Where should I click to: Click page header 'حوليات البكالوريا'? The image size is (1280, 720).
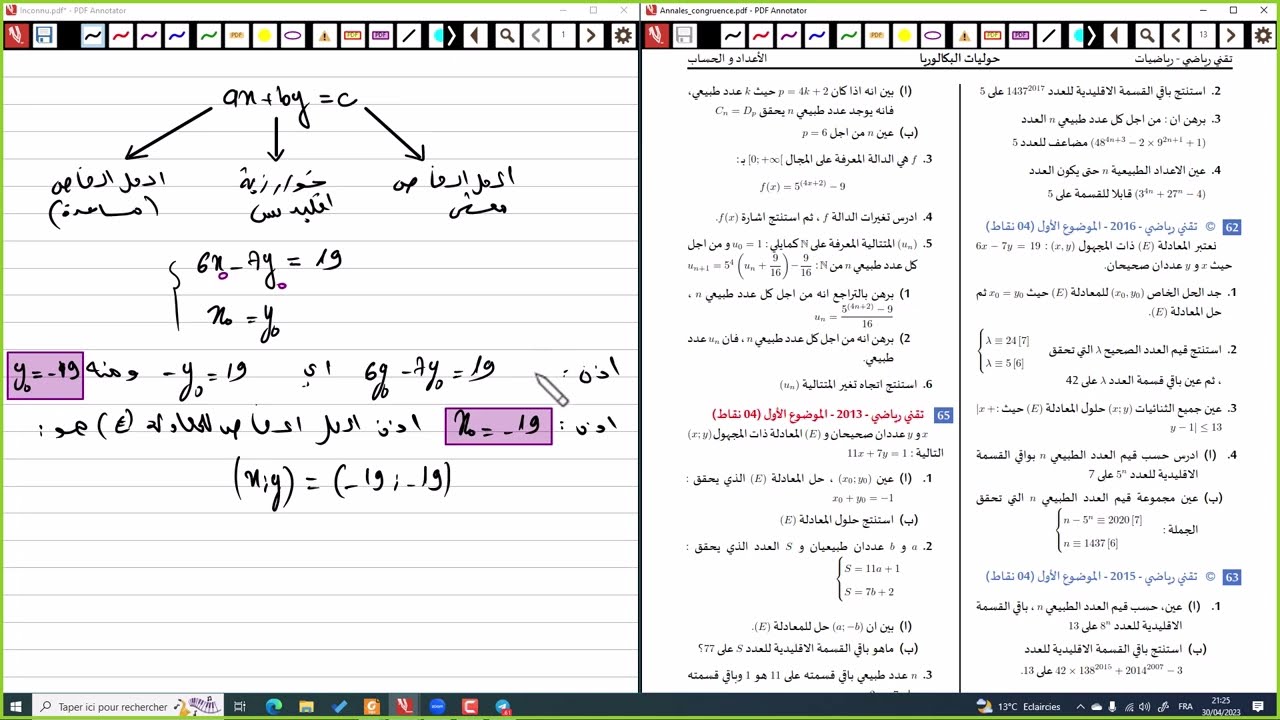pos(960,59)
